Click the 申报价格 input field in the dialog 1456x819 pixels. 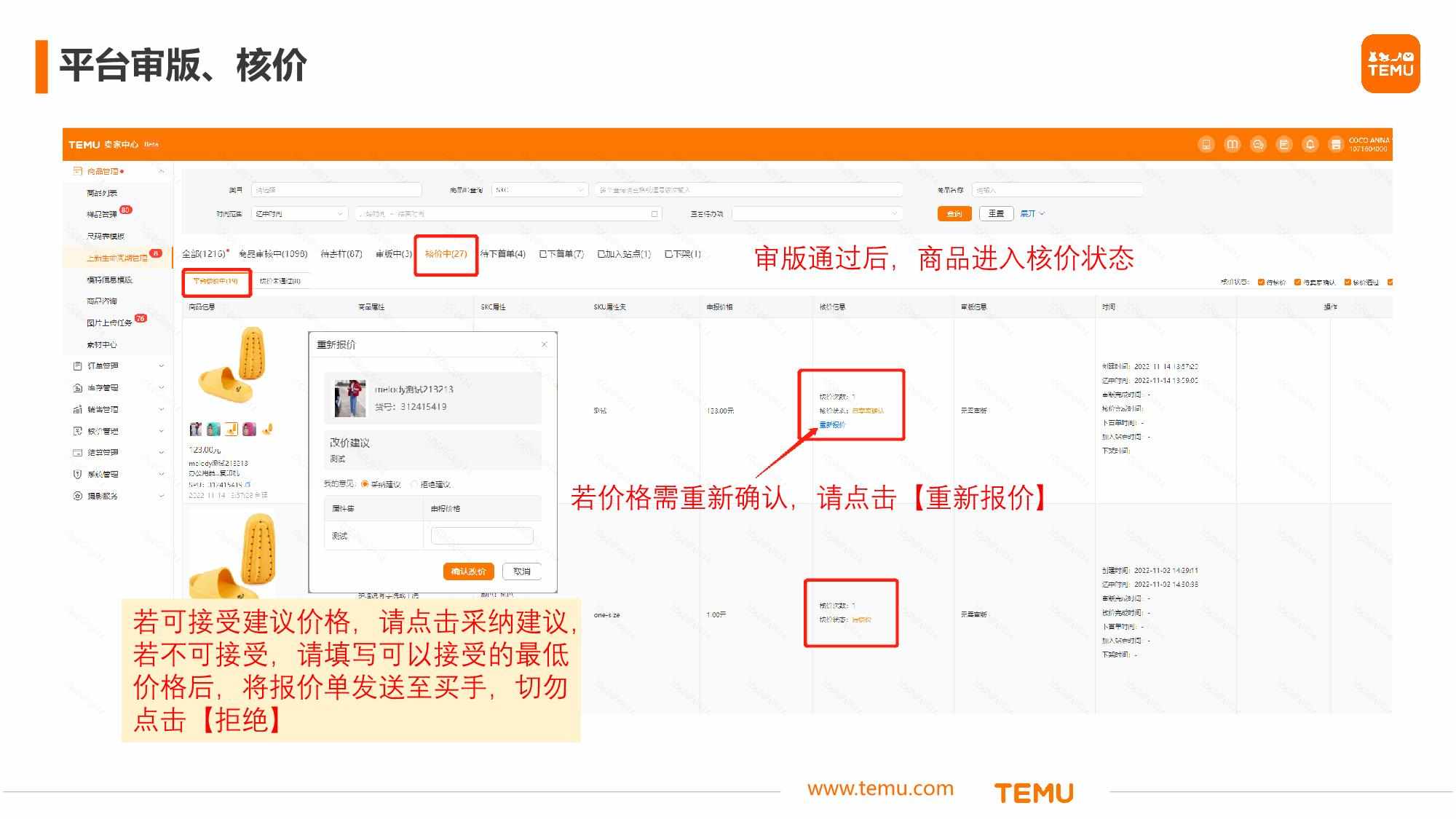(x=482, y=536)
